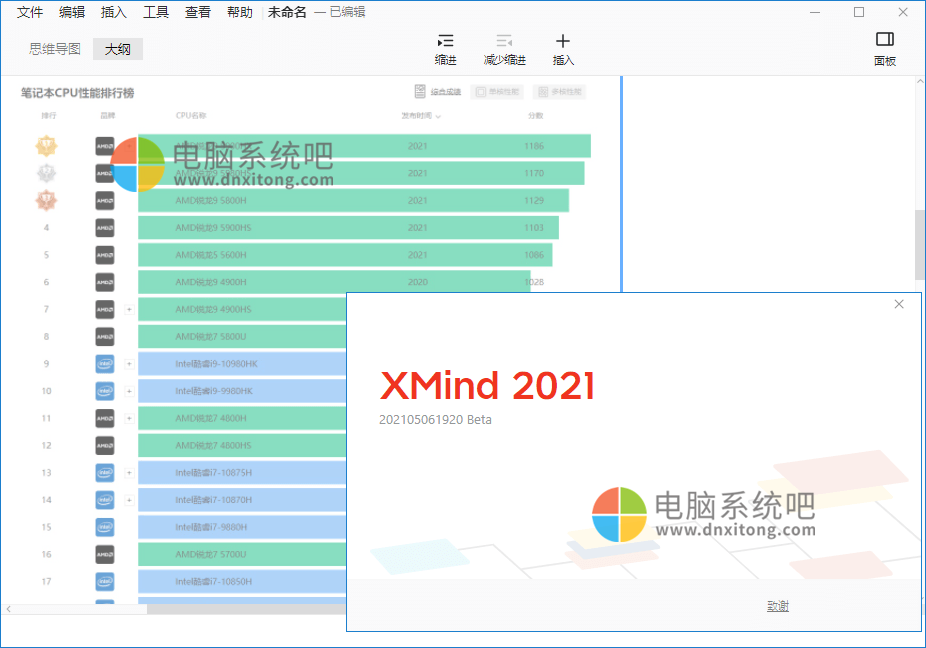Click Intel logo in rank 15 row

105,526
